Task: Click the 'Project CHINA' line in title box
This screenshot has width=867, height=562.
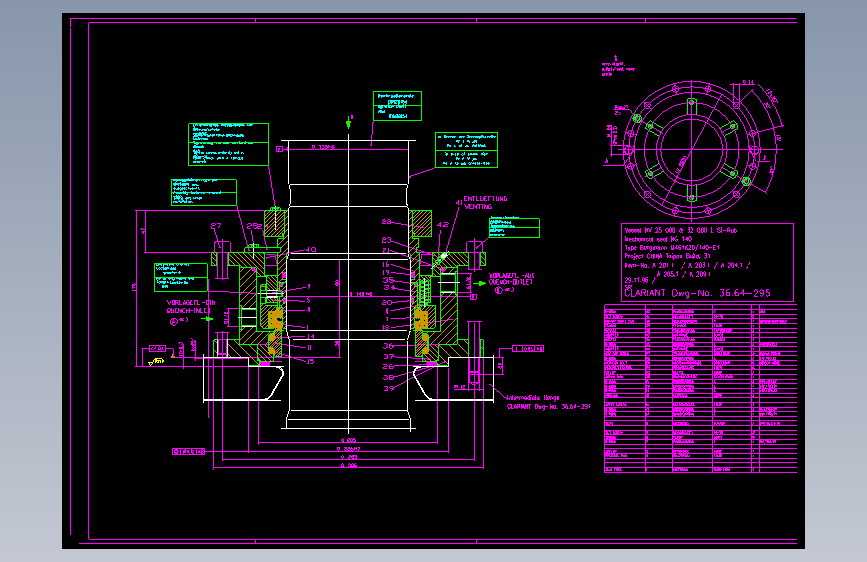Action: (667, 256)
